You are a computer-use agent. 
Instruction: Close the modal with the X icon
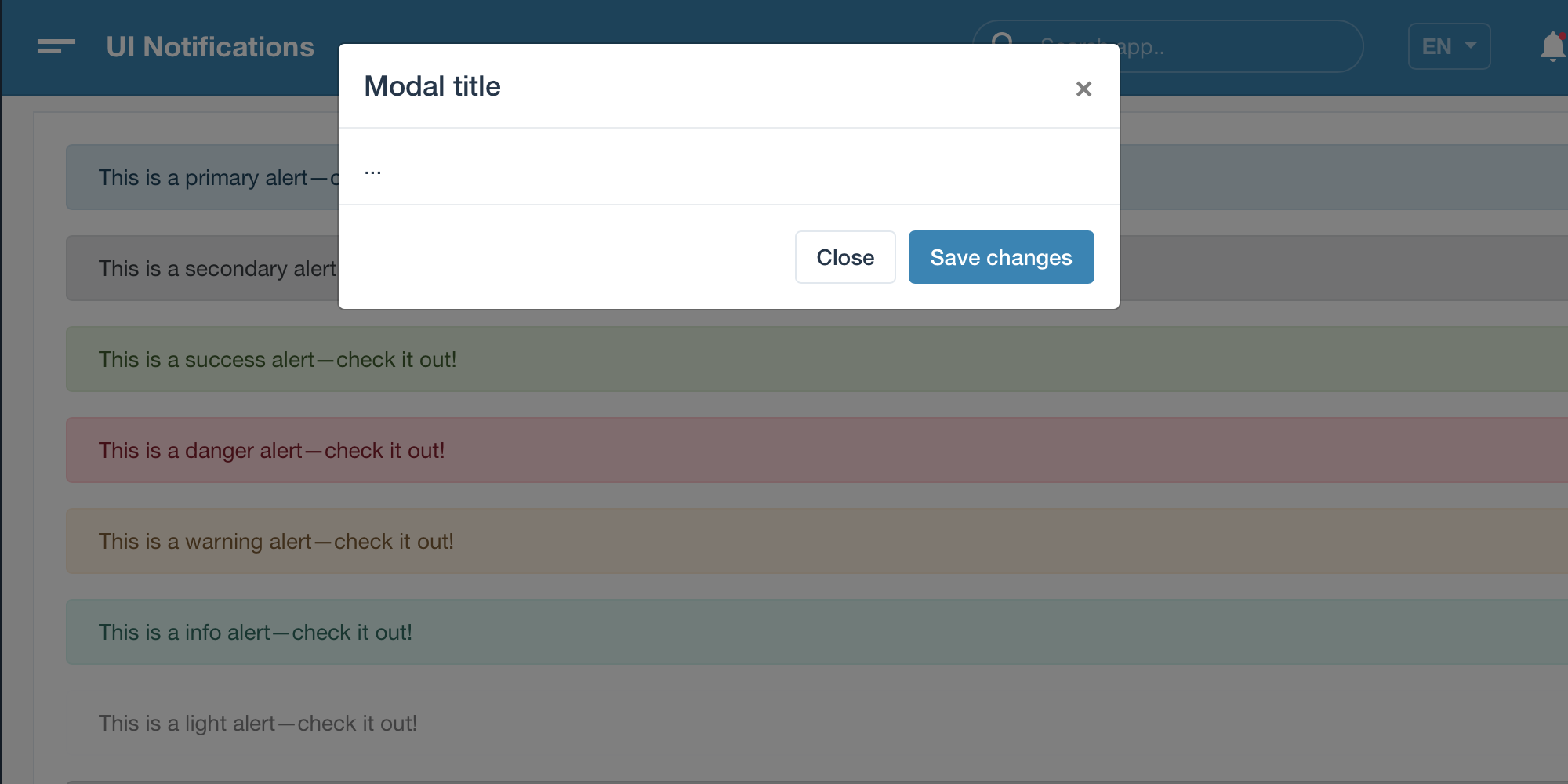[x=1083, y=89]
